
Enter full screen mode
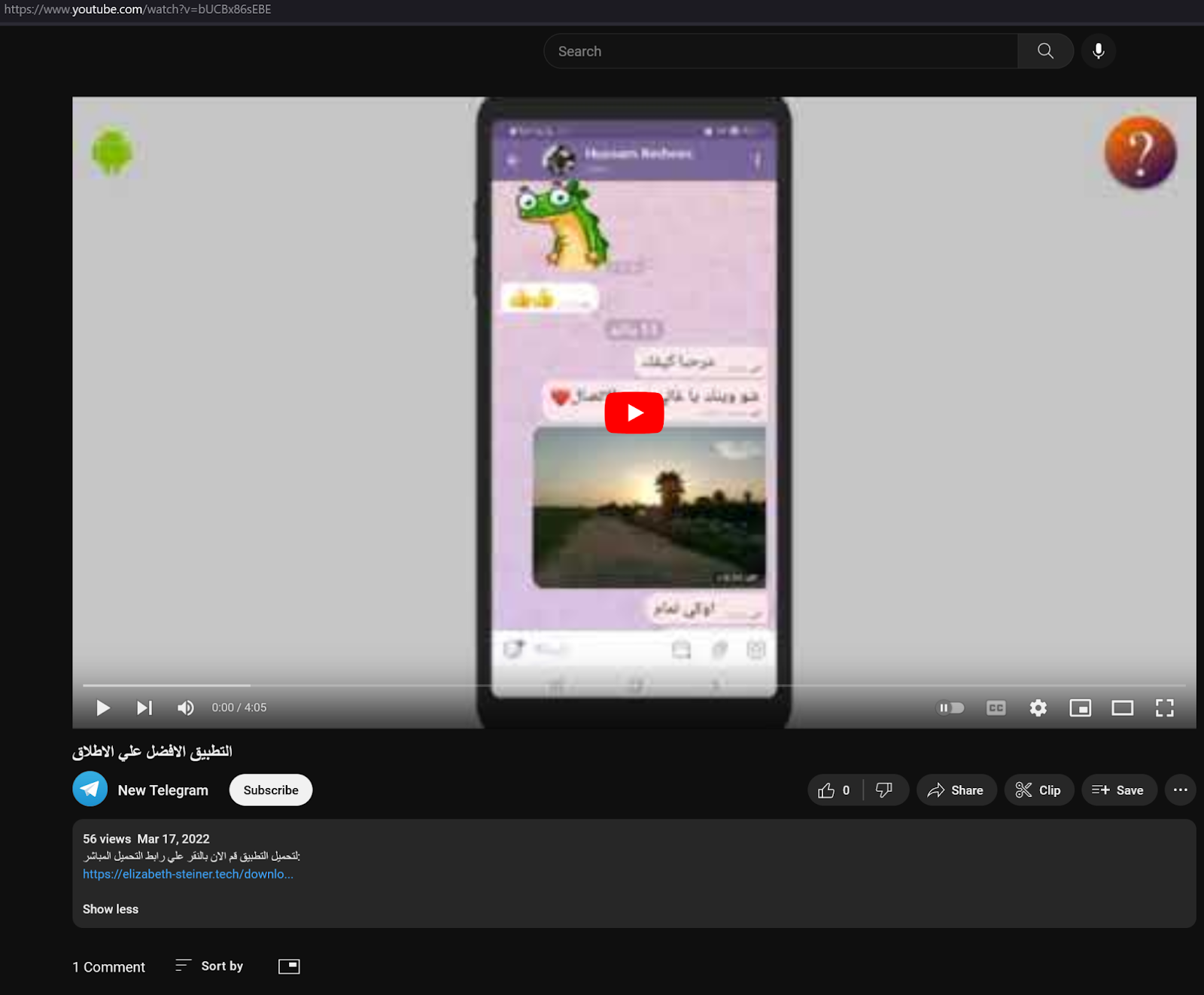coord(1165,707)
